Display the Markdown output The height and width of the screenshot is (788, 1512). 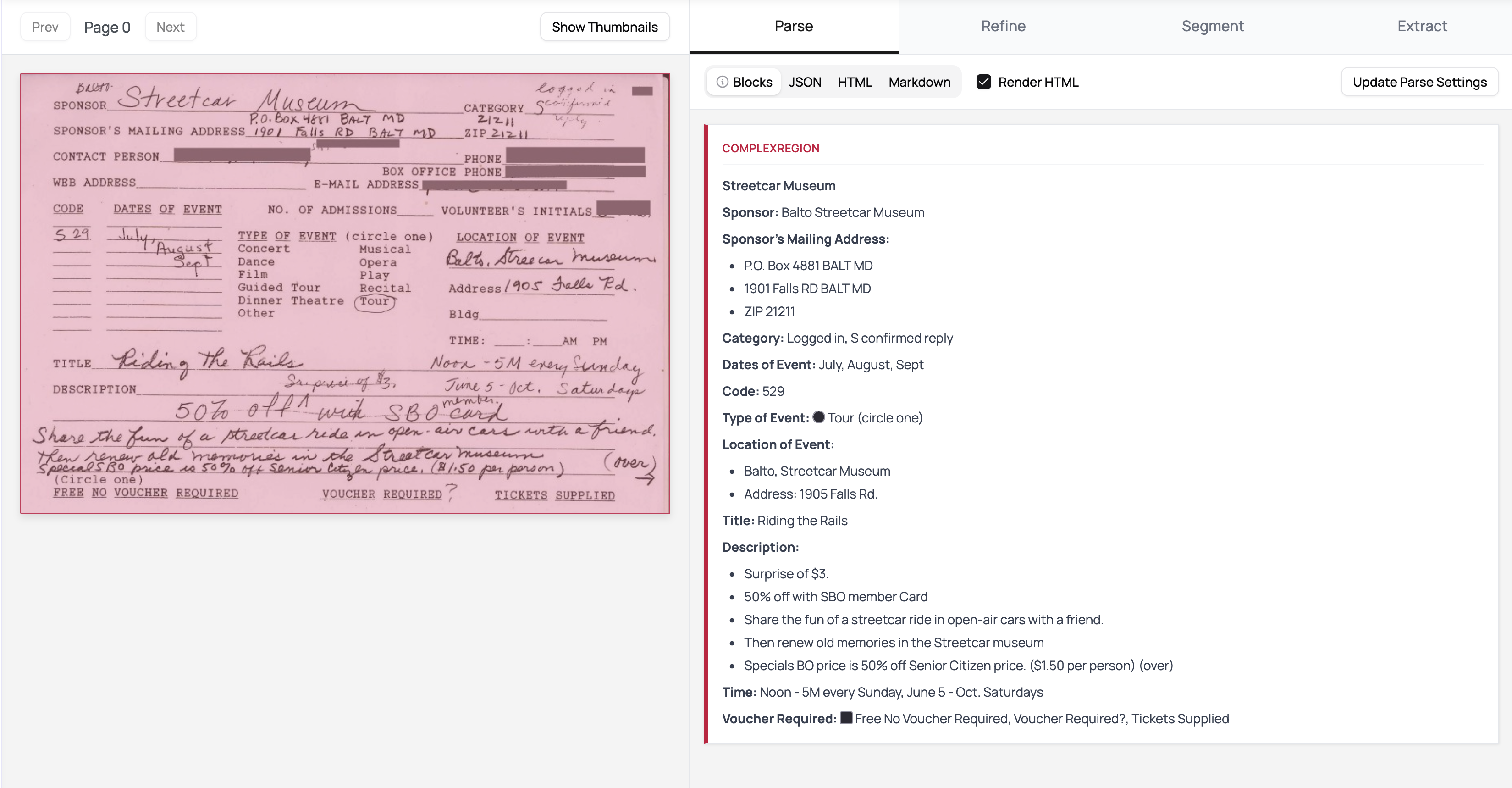click(x=919, y=82)
